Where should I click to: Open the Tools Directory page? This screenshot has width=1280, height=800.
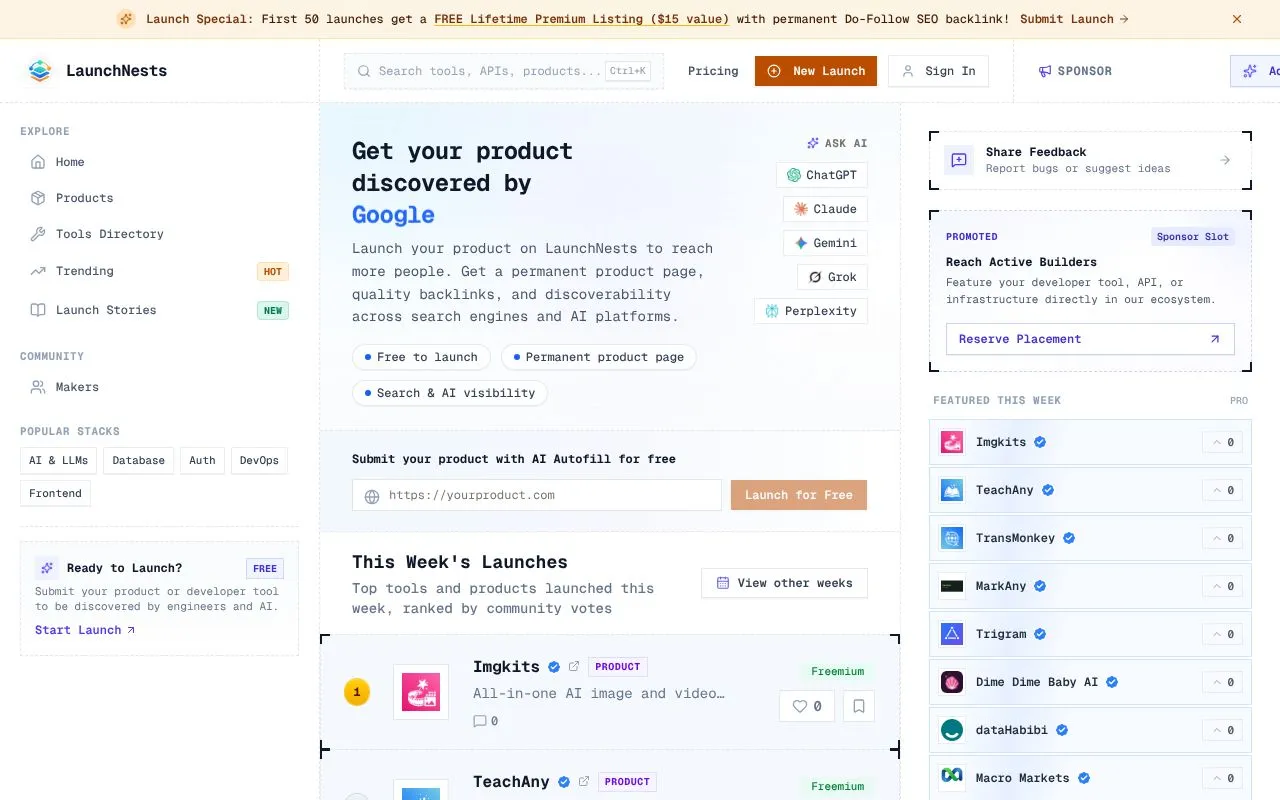(160, 234)
